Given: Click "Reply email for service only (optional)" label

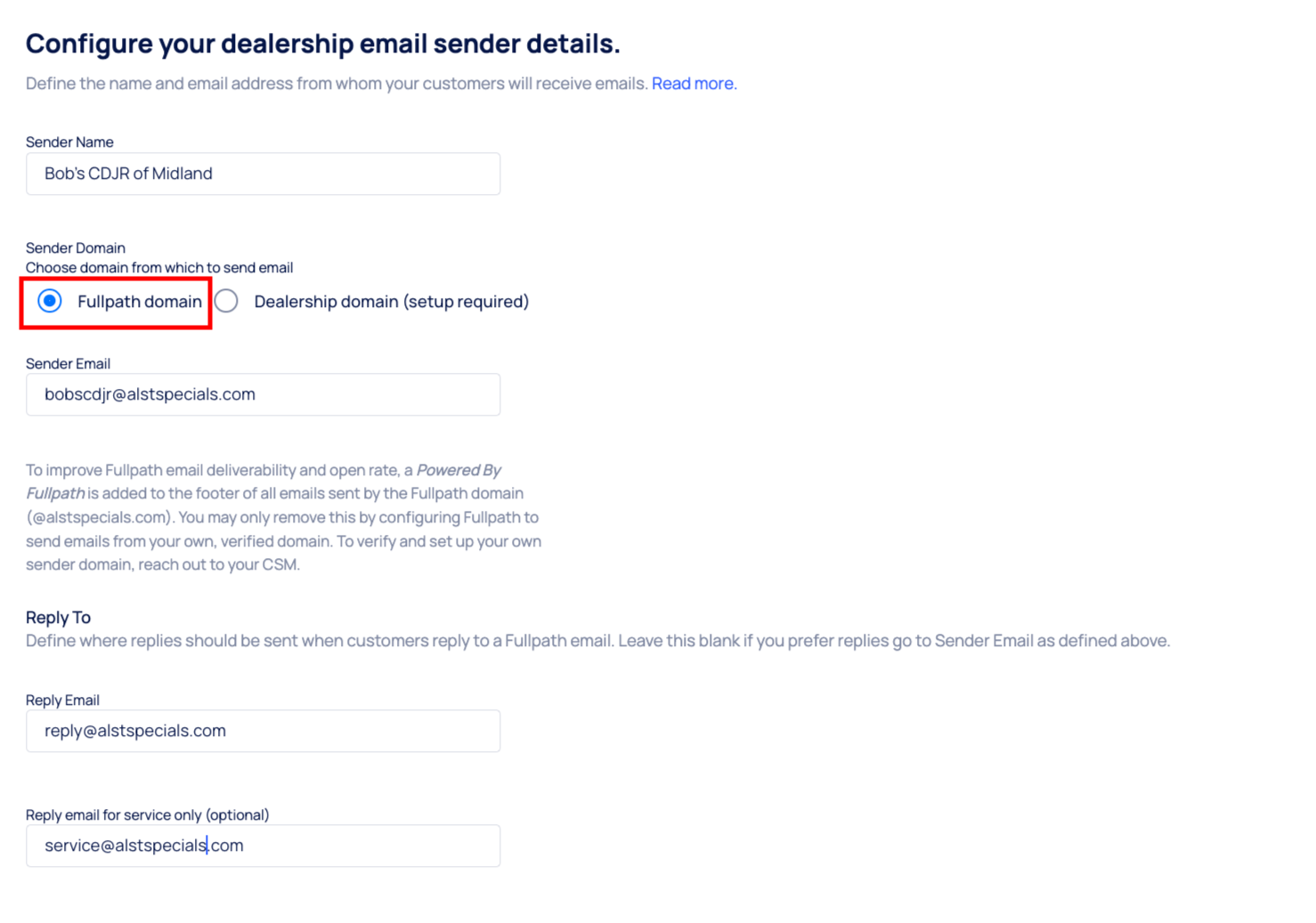Looking at the screenshot, I should click(147, 815).
